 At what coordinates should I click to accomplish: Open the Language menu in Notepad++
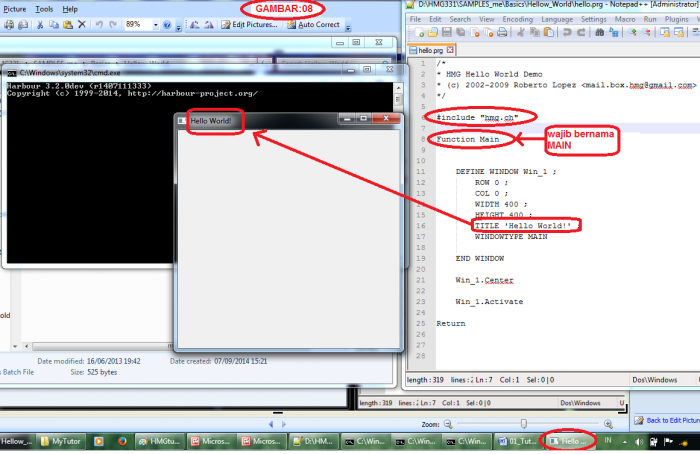pyautogui.click(x=557, y=19)
